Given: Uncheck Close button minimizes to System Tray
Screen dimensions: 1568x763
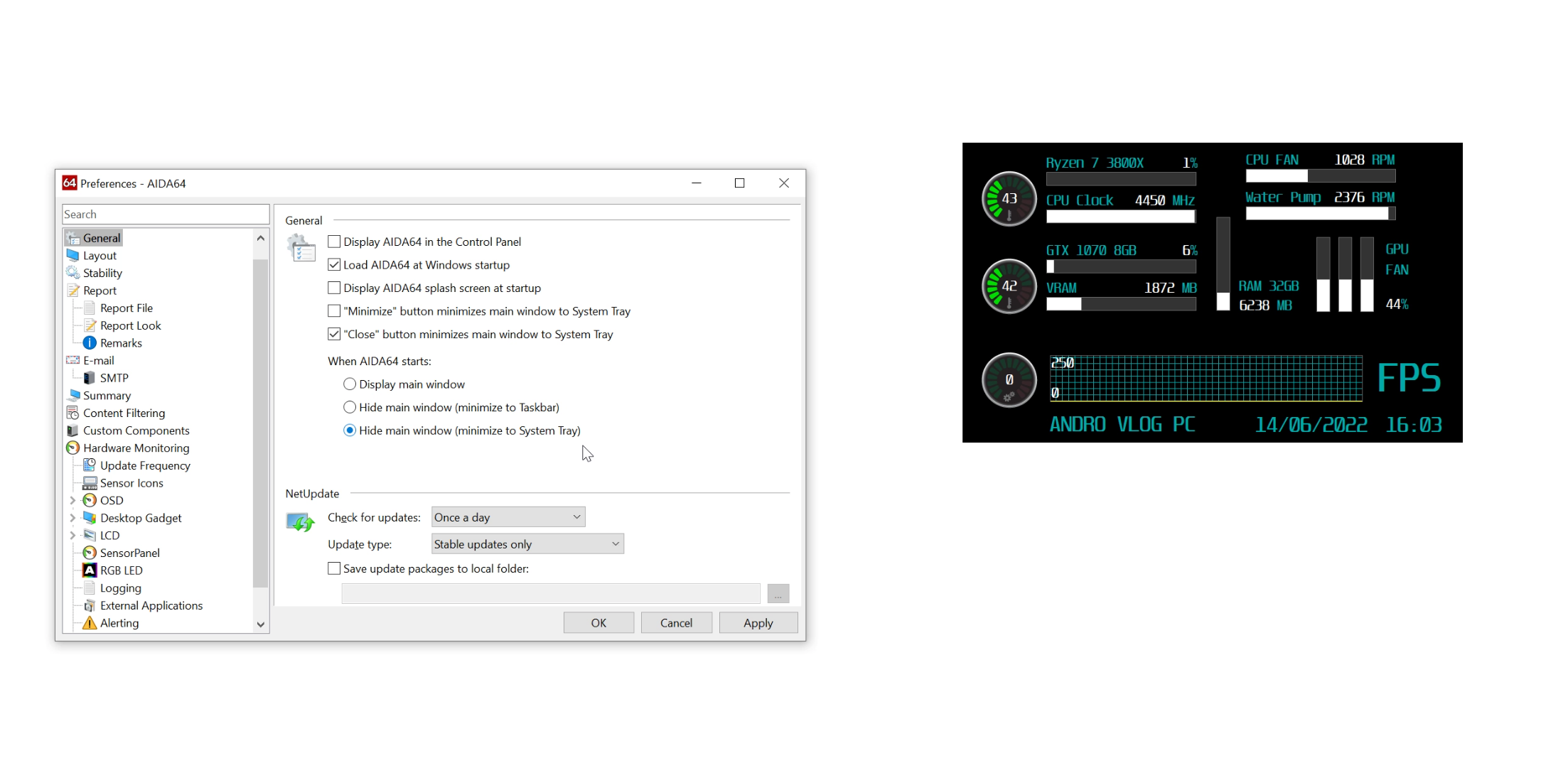Looking at the screenshot, I should (334, 334).
